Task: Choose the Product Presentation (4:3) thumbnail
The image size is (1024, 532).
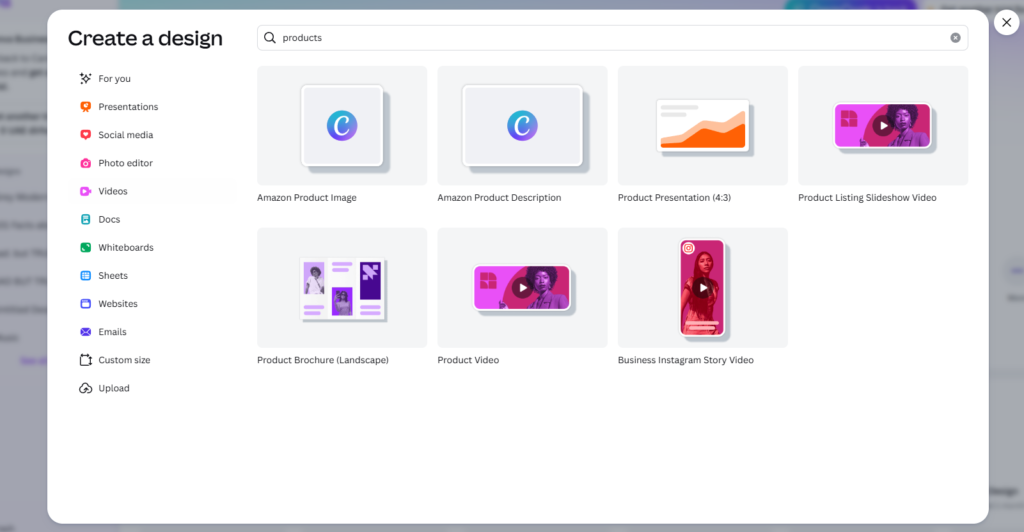Action: [x=702, y=126]
